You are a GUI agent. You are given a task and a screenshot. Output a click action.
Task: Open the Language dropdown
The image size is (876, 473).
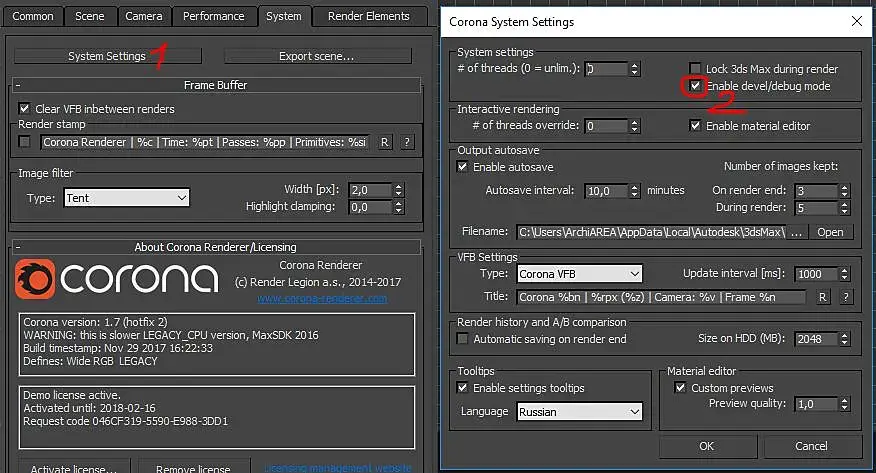[579, 412]
